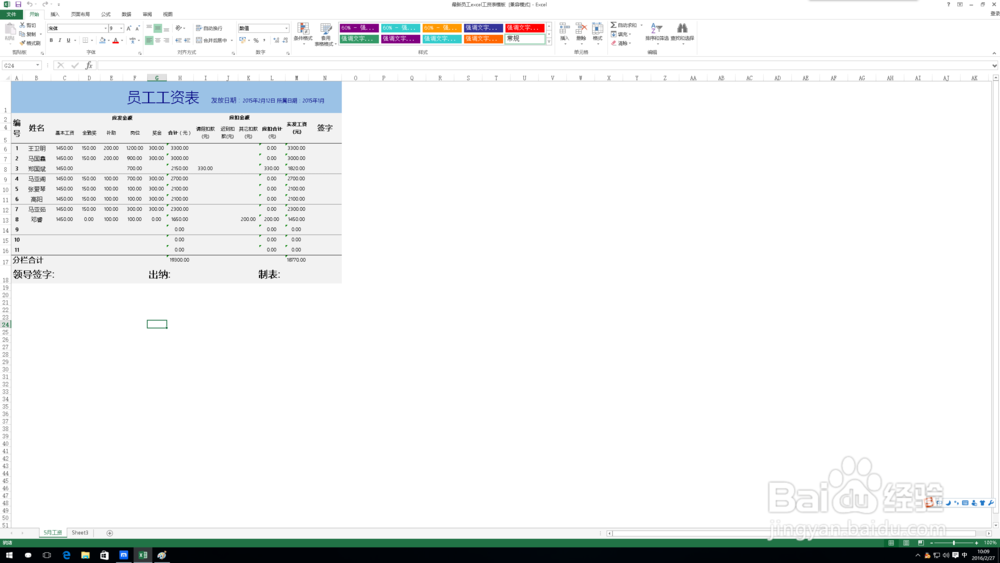Switch to the Page Layout ribbon tab
1000x563 pixels.
pyautogui.click(x=80, y=14)
